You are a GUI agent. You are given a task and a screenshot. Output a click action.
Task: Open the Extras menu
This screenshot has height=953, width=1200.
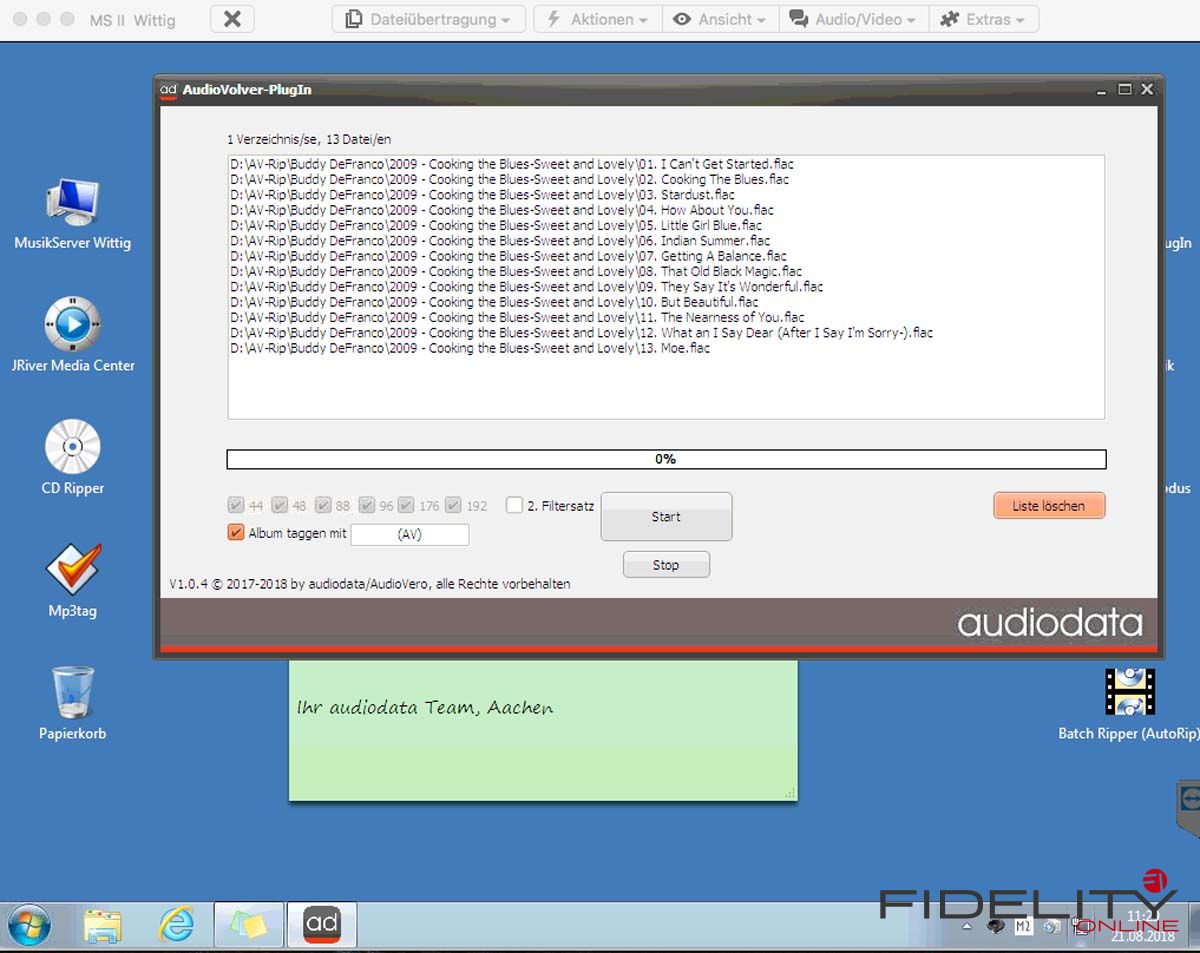pos(983,19)
